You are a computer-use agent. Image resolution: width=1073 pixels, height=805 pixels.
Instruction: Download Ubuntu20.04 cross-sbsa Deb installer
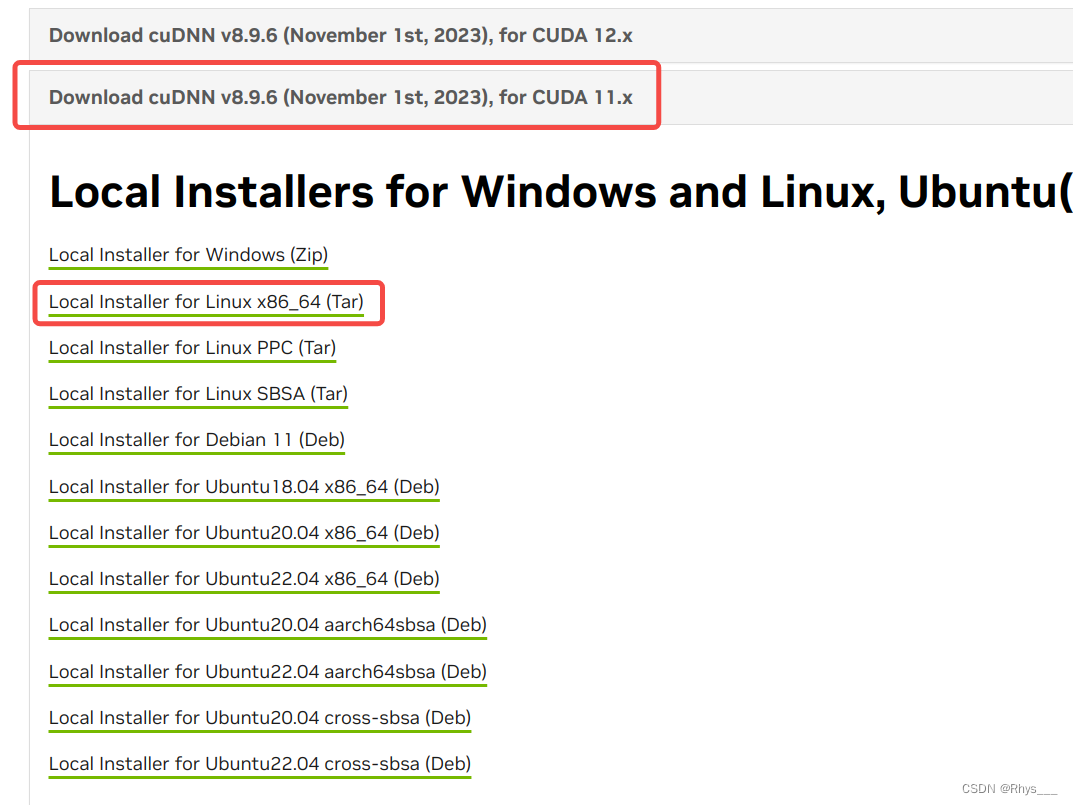(259, 717)
